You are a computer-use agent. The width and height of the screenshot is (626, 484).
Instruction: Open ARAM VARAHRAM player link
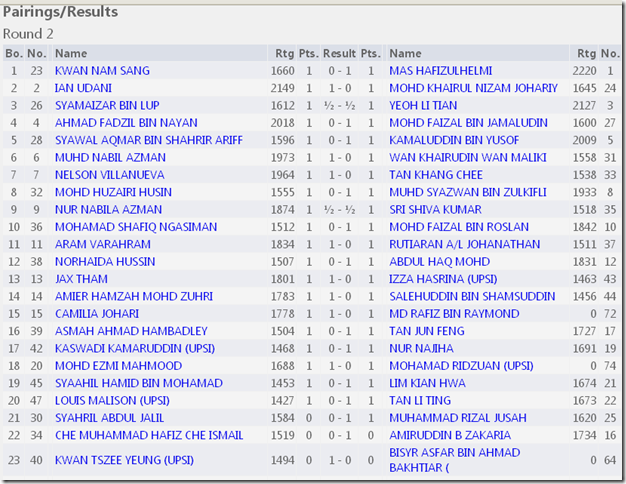pyautogui.click(x=103, y=244)
